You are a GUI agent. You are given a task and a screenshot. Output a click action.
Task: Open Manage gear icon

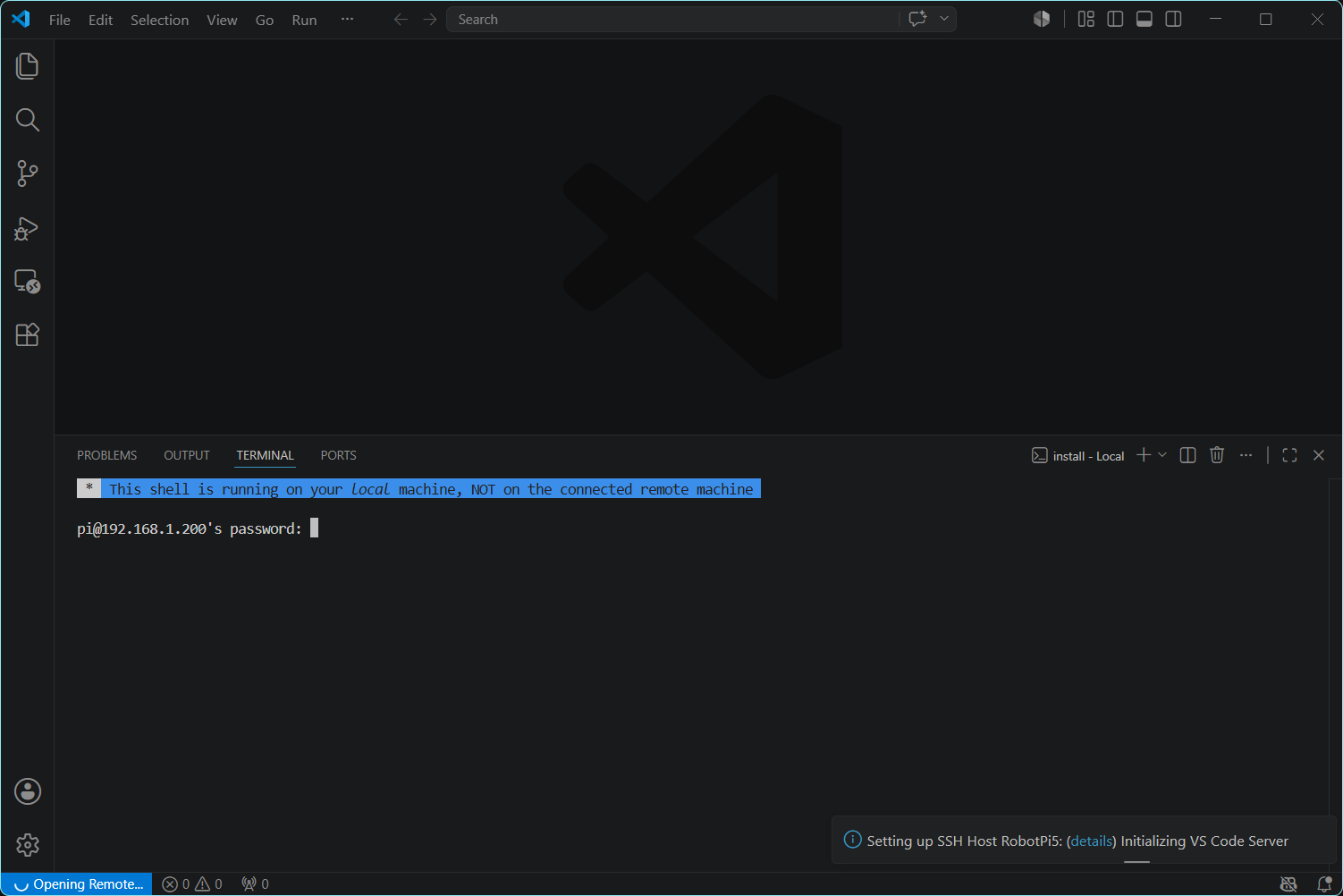click(28, 845)
